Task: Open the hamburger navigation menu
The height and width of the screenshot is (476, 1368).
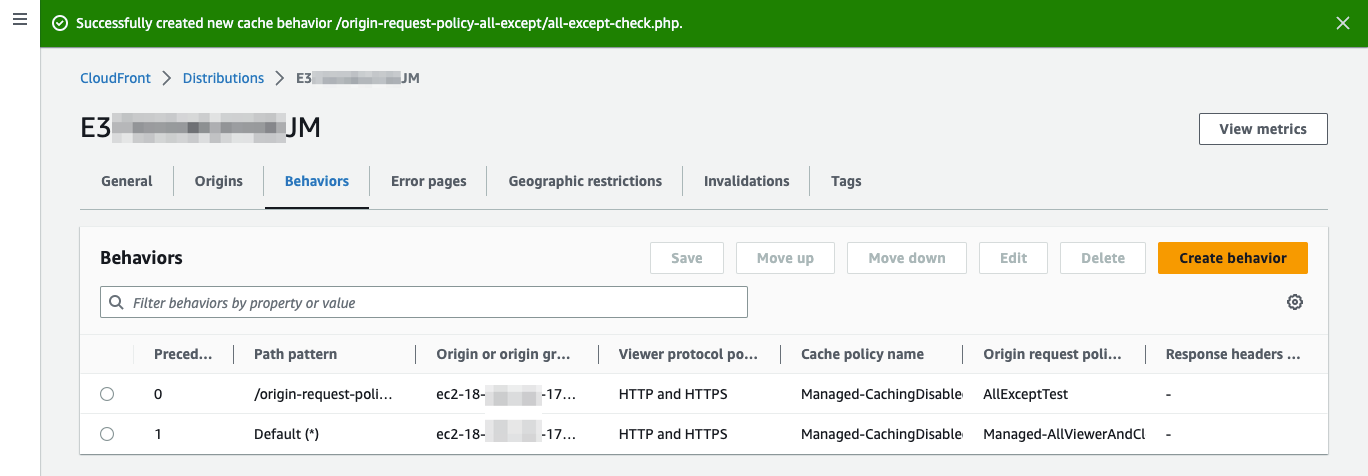Action: 19,20
